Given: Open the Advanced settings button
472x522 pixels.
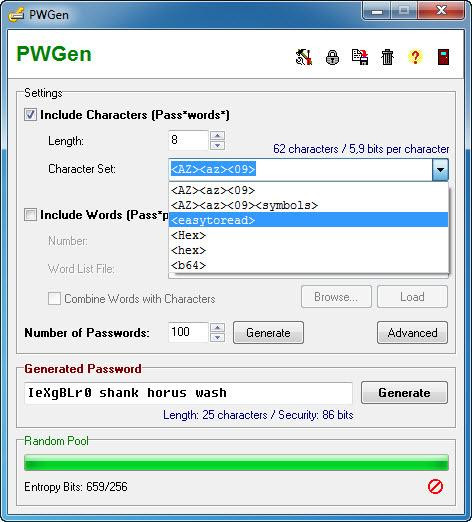Looking at the screenshot, I should pos(412,333).
